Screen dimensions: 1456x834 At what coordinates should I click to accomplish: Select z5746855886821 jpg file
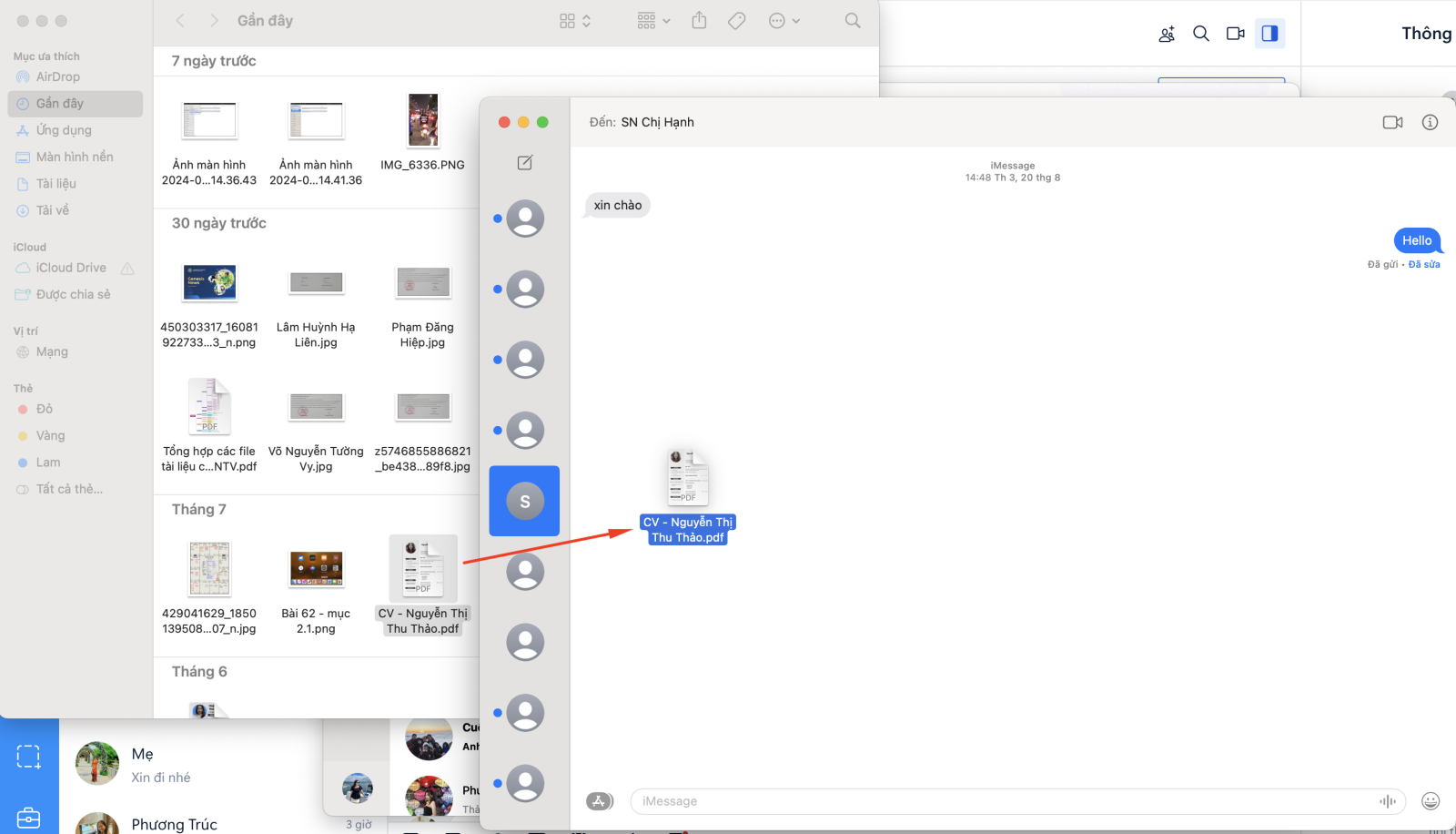coord(422,432)
